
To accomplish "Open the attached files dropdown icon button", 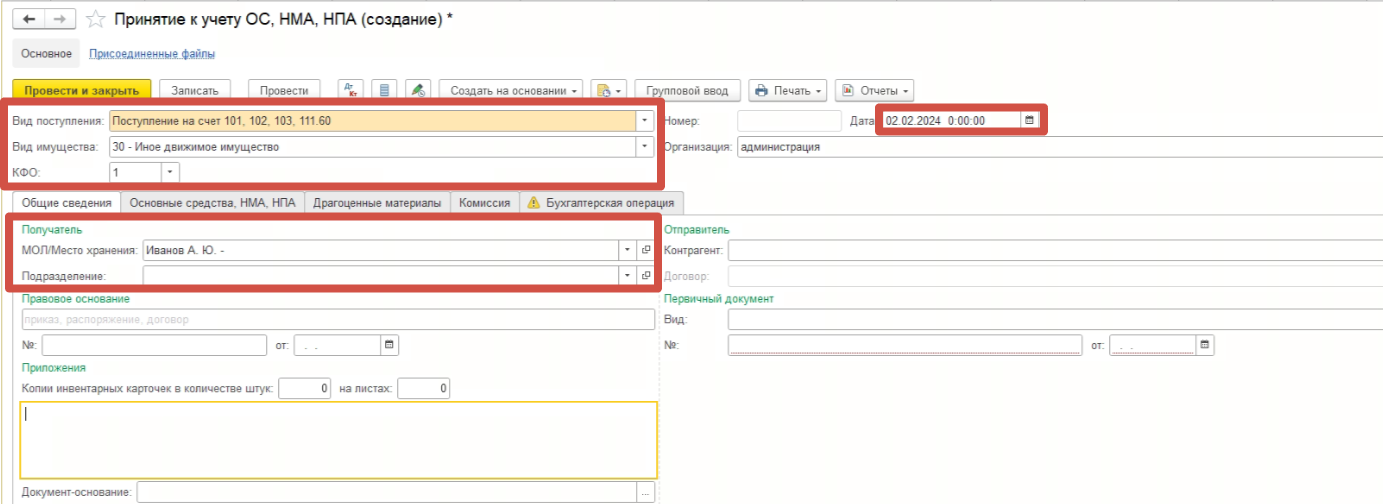I will (x=608, y=90).
